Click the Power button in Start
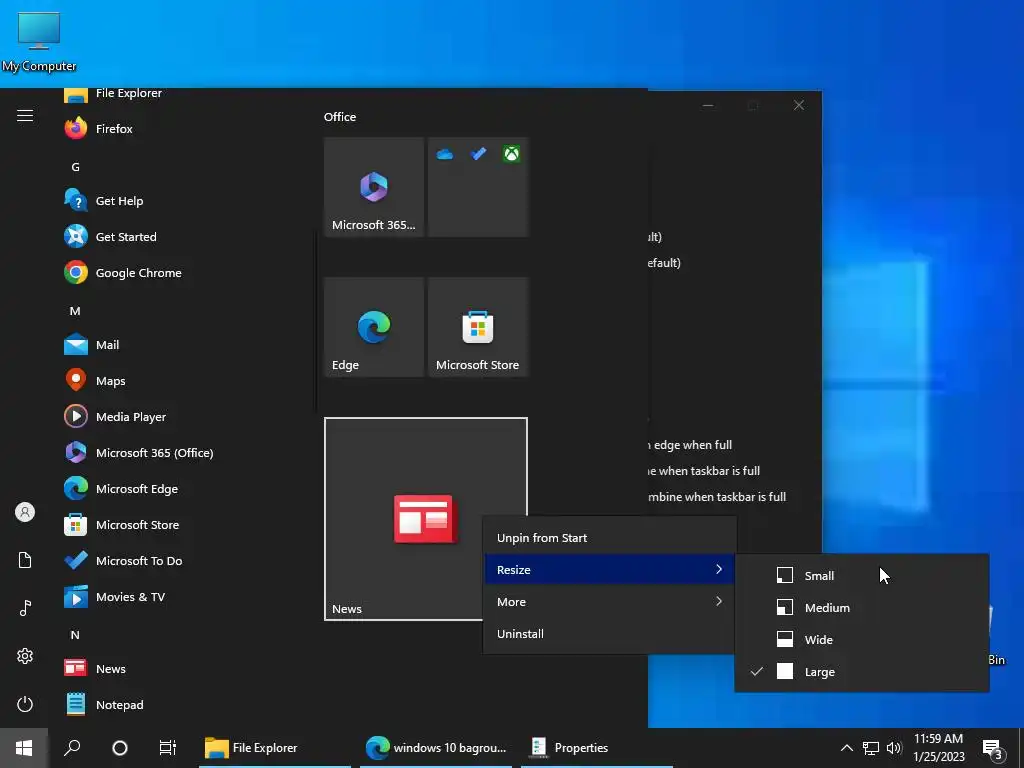The height and width of the screenshot is (768, 1024). tap(25, 704)
